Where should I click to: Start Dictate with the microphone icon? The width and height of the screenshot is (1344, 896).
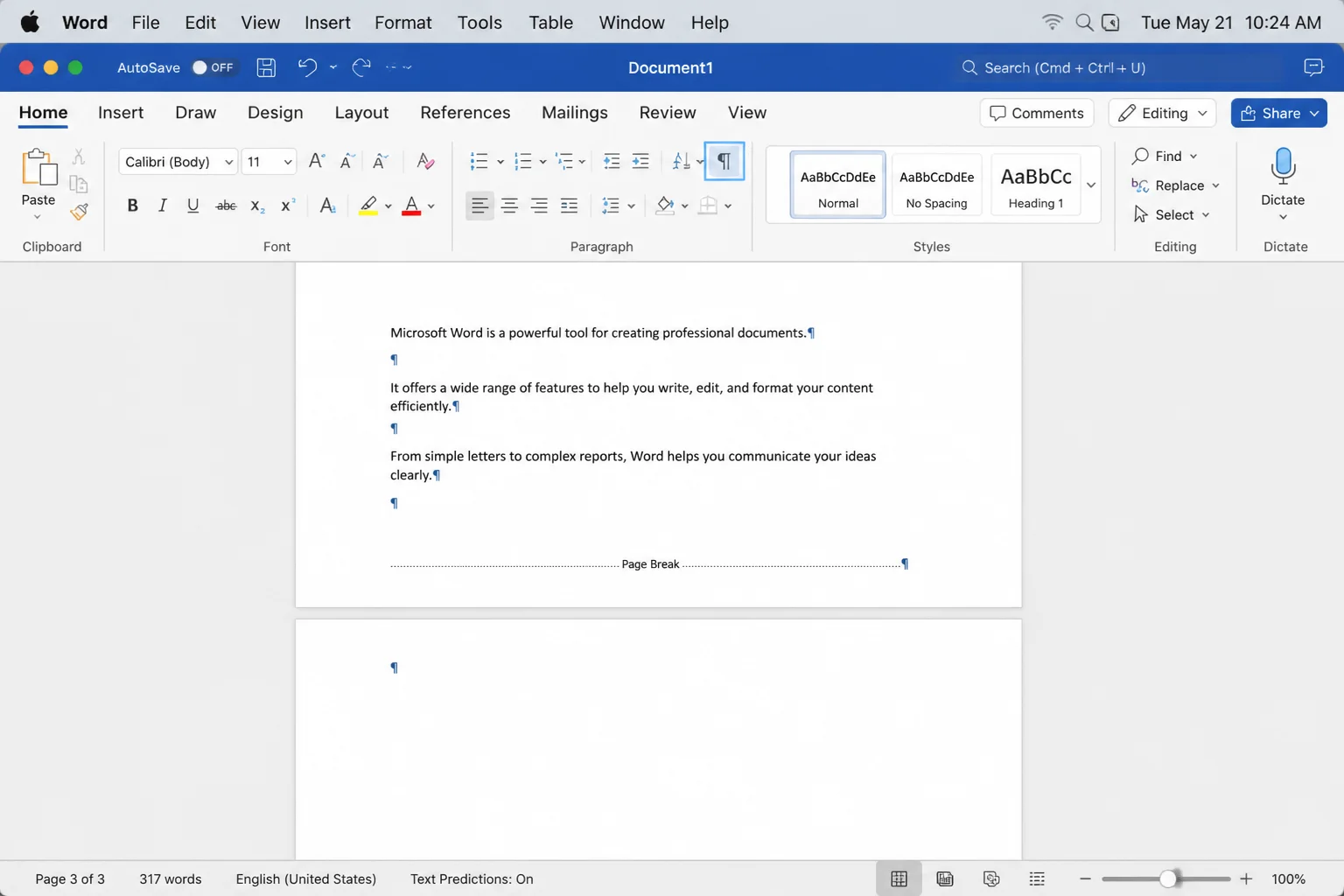[1283, 166]
